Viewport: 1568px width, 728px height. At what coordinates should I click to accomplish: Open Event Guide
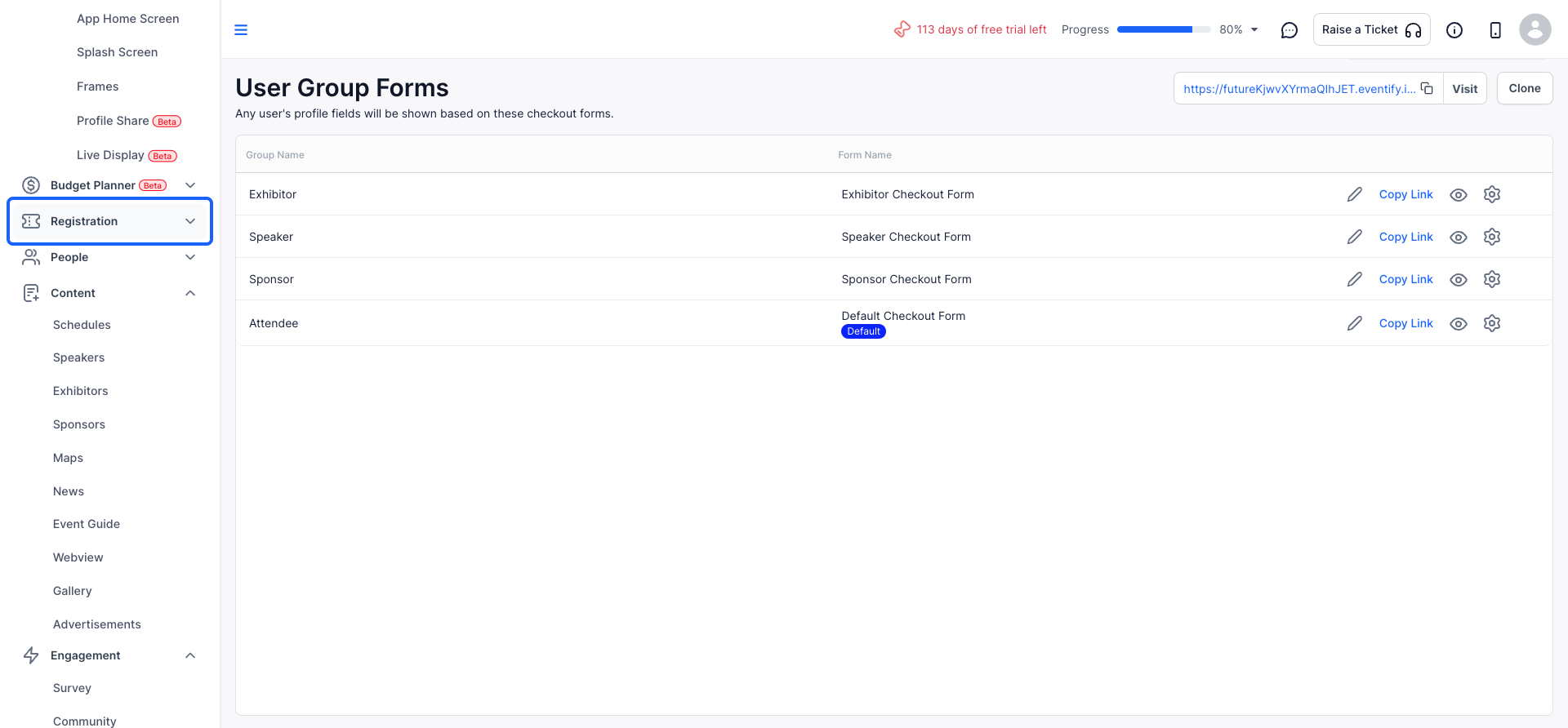(87, 524)
